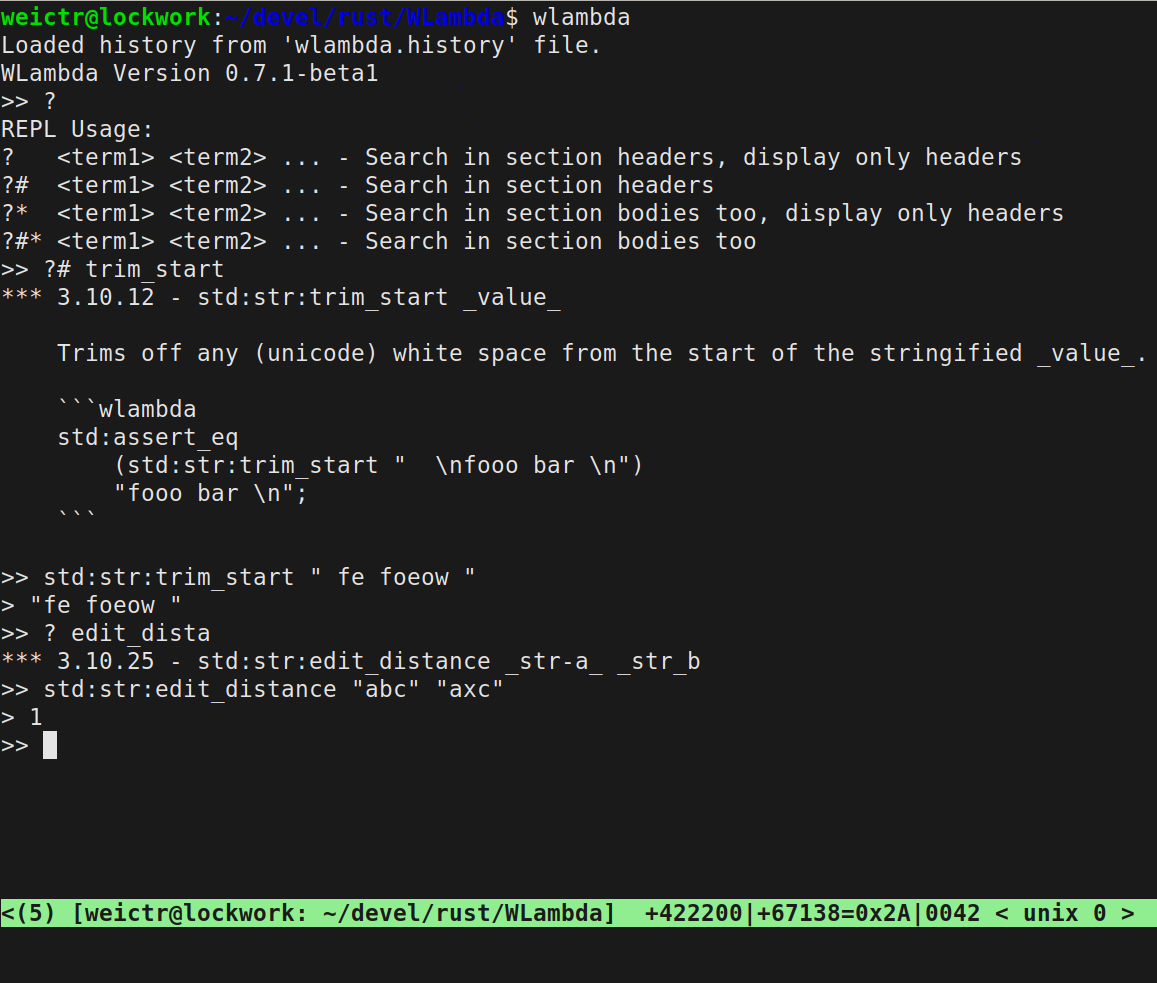Click the code line '"fooo bar \n";'
This screenshot has height=983, width=1157.
point(210,493)
